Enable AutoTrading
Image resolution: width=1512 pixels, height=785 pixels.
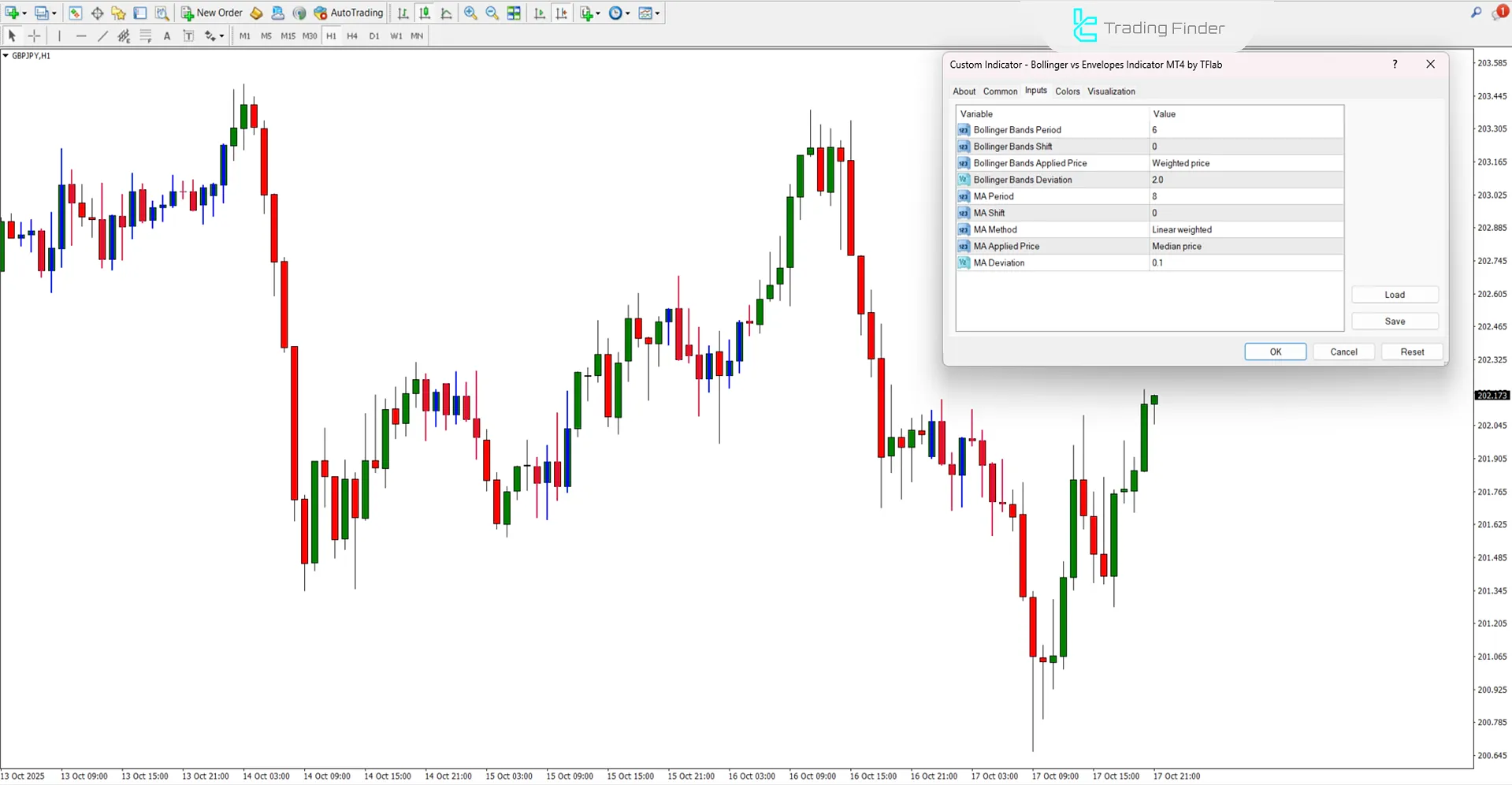(x=349, y=13)
